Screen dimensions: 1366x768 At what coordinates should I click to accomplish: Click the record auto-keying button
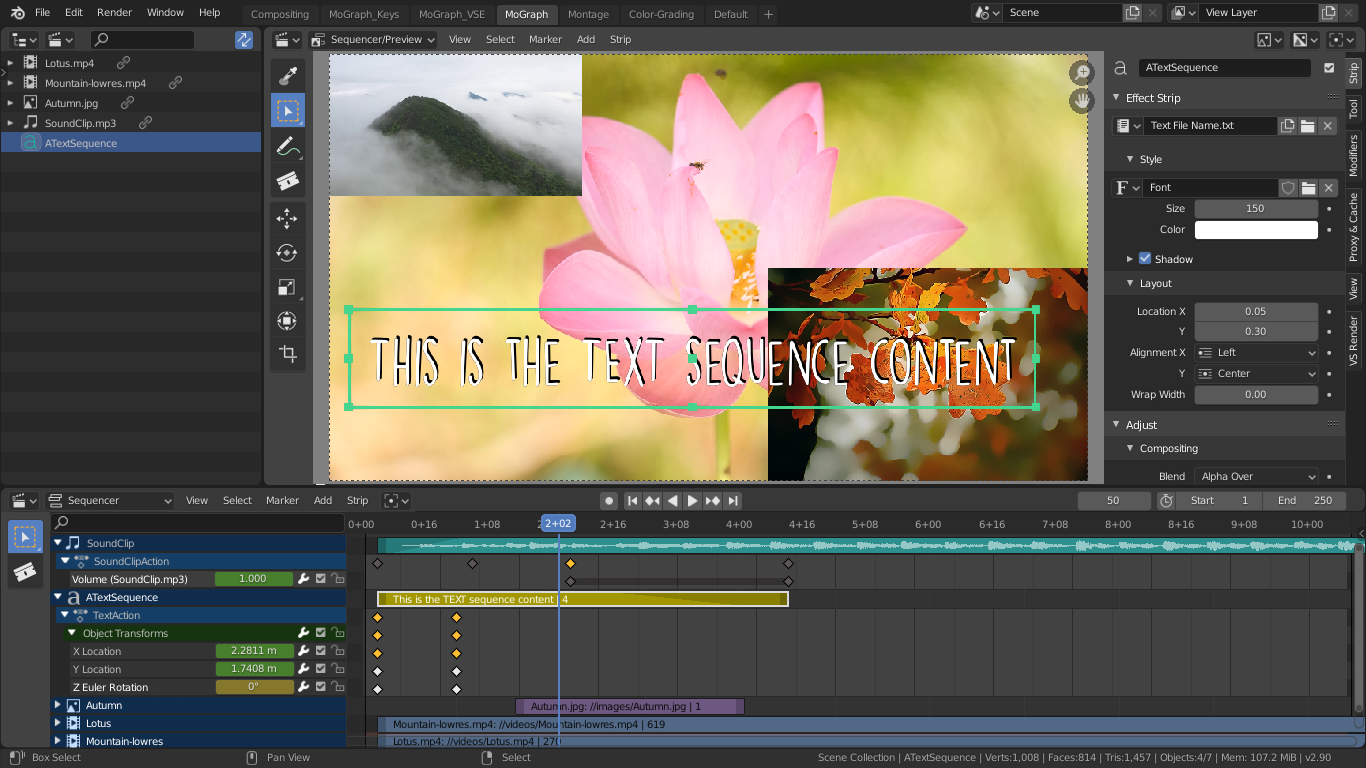609,501
